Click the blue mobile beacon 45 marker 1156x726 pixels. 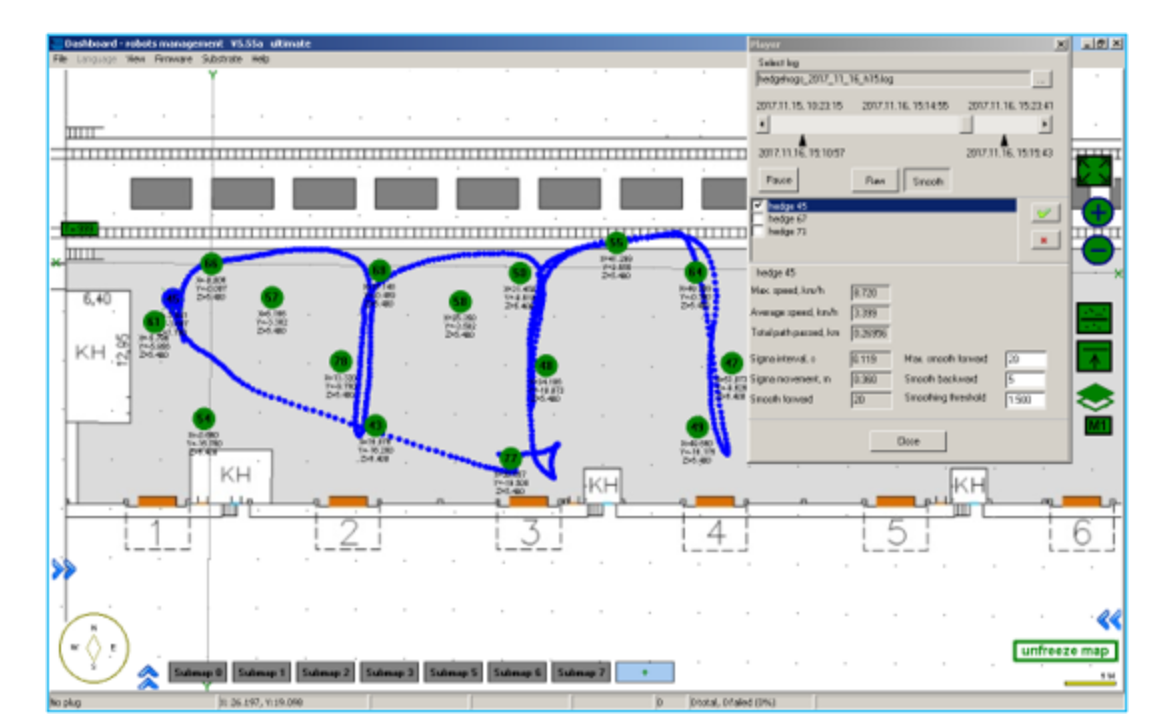click(173, 299)
